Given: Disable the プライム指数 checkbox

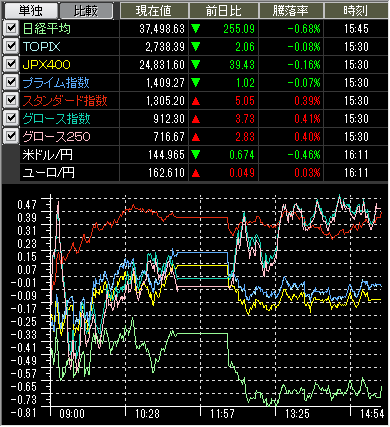Looking at the screenshot, I should pos(11,83).
